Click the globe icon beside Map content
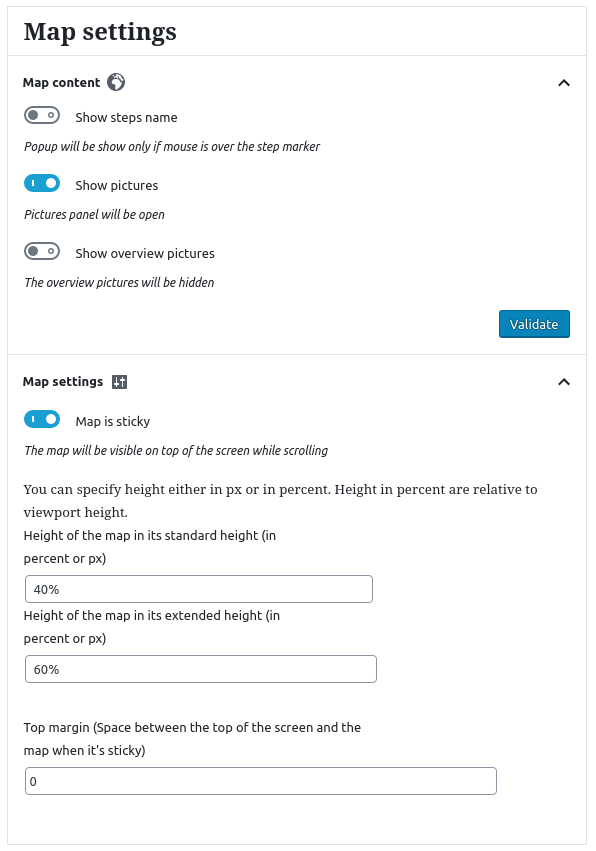 coord(115,82)
